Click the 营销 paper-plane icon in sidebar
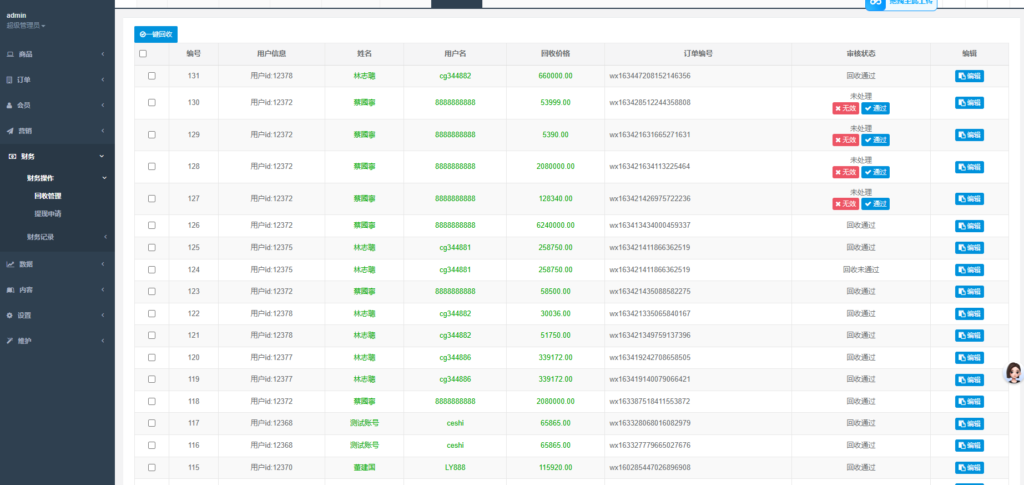Viewport: 1024px width, 485px height. pyautogui.click(x=10, y=131)
